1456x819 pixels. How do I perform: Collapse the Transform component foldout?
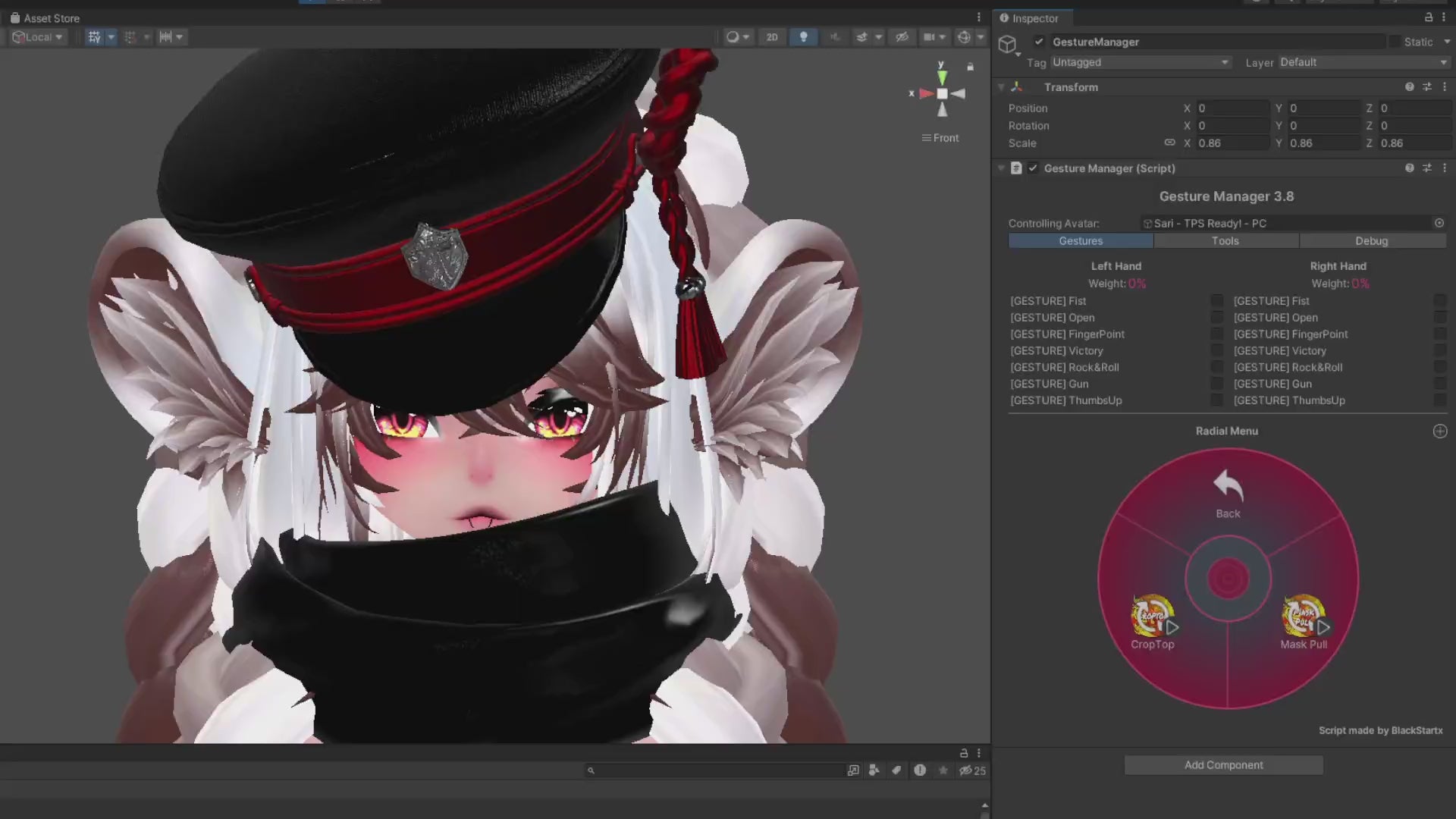click(x=1001, y=87)
